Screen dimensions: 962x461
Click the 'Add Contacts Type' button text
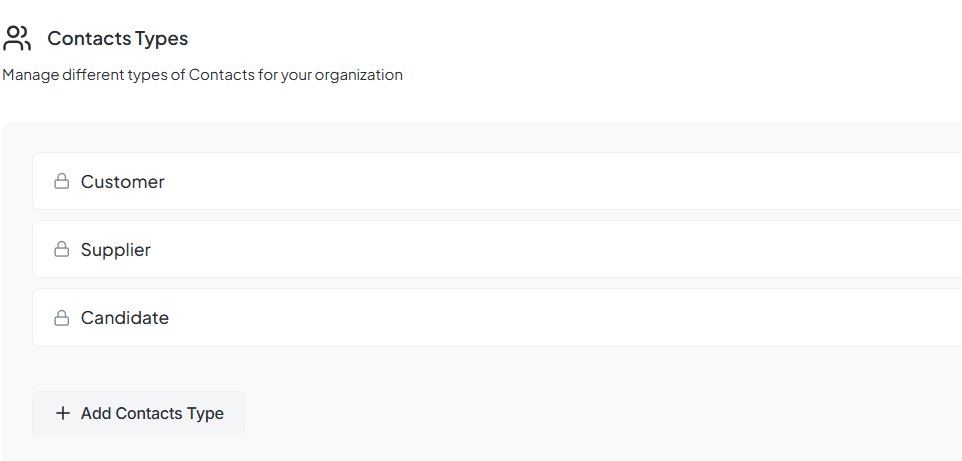152,413
